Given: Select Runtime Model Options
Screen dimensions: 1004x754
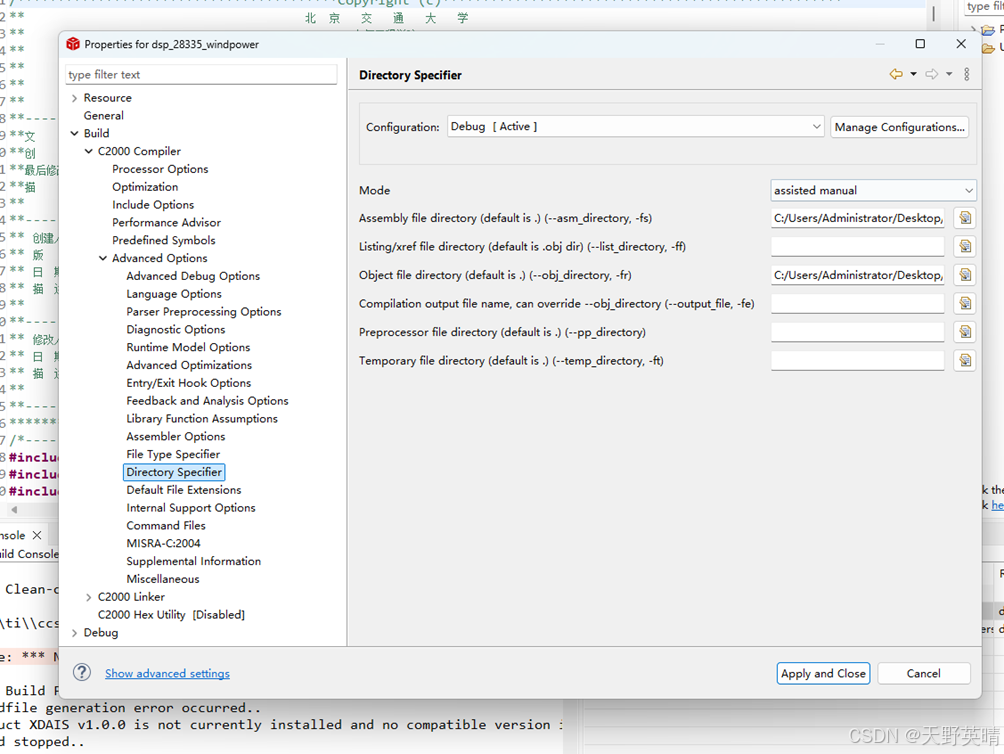Looking at the screenshot, I should pos(188,348).
